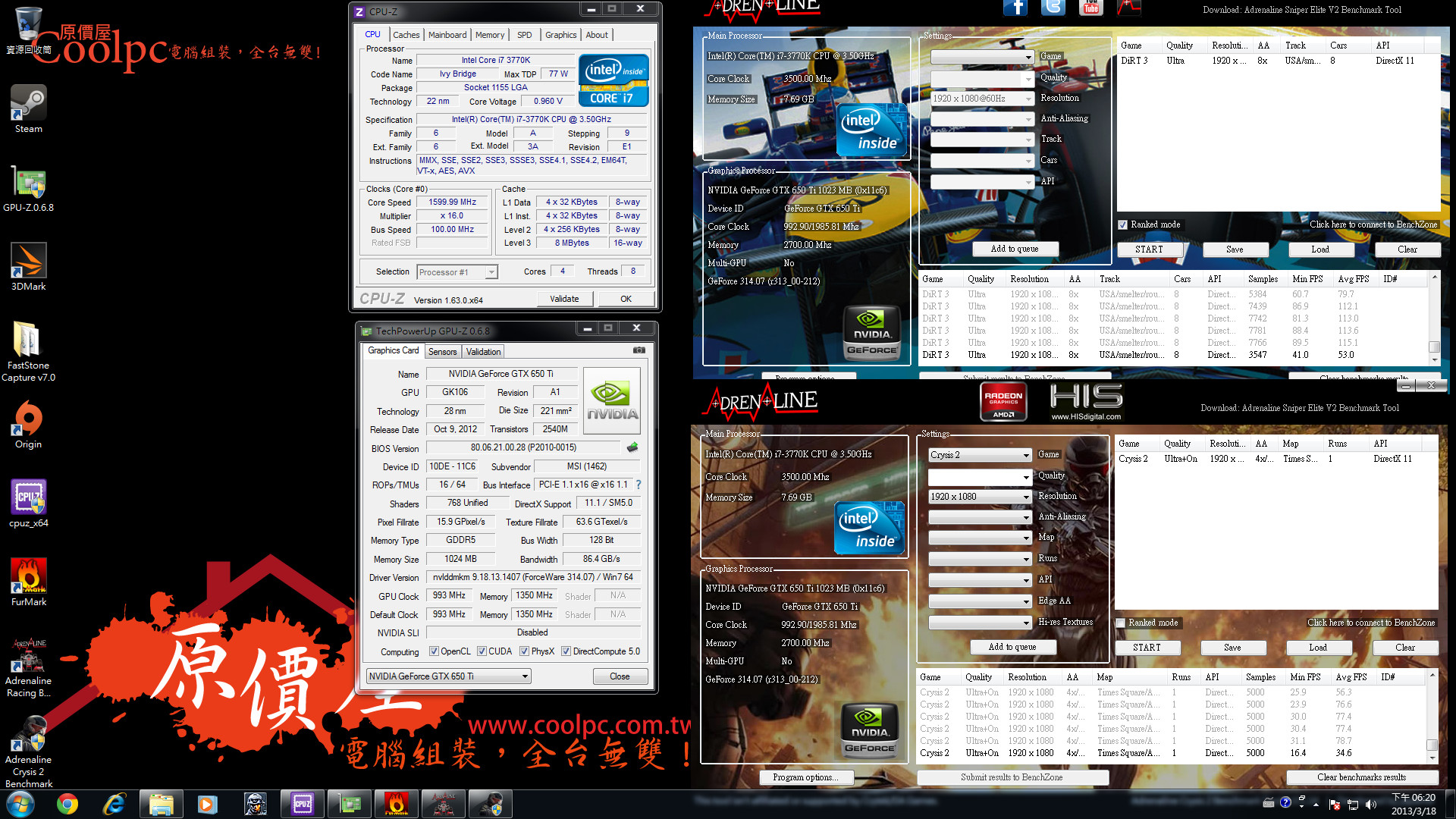Click Add to queue in the Crysis 2 benchmark
Image resolution: width=1456 pixels, height=819 pixels.
tap(1012, 647)
